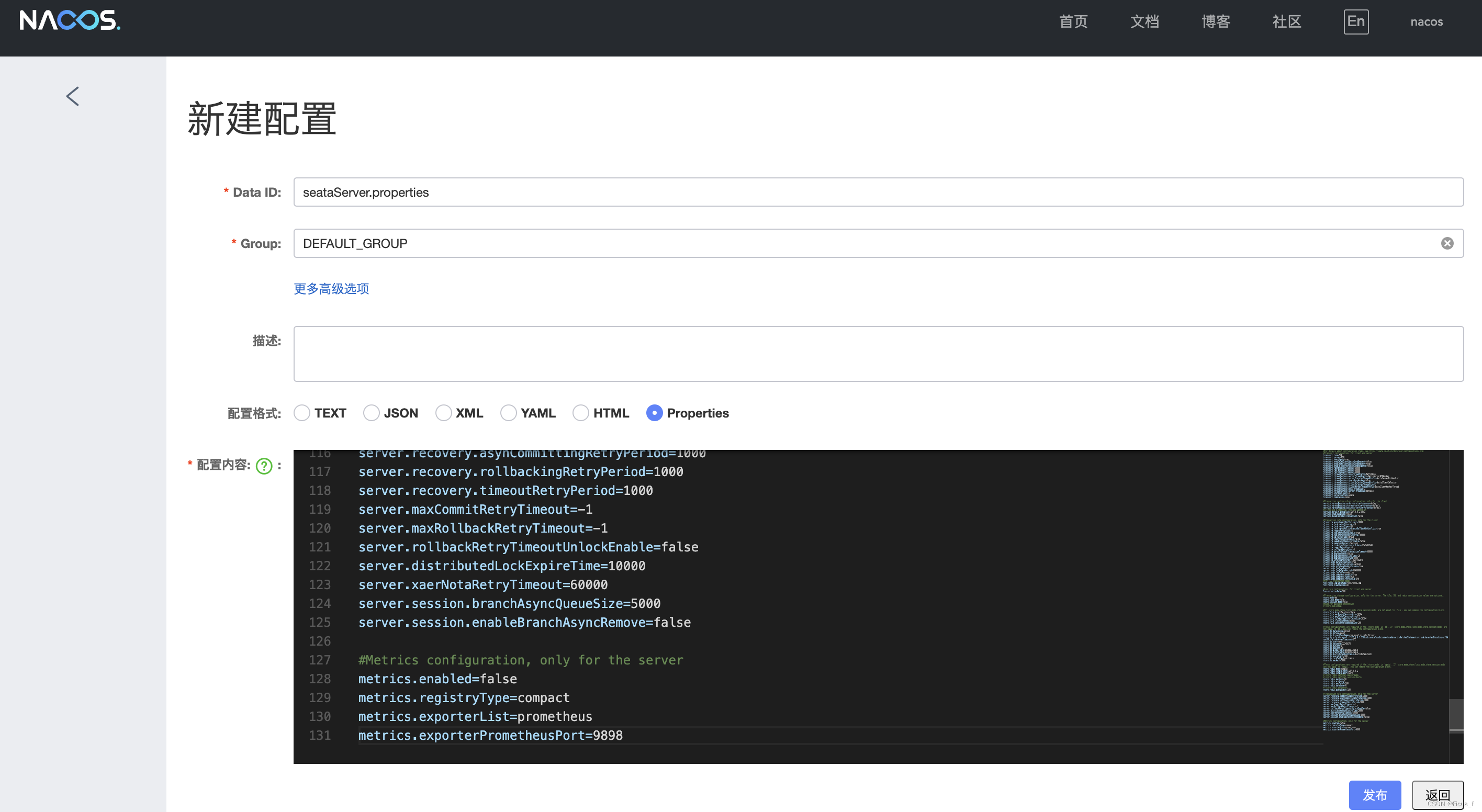Choose HTML configuration format

pyautogui.click(x=580, y=413)
